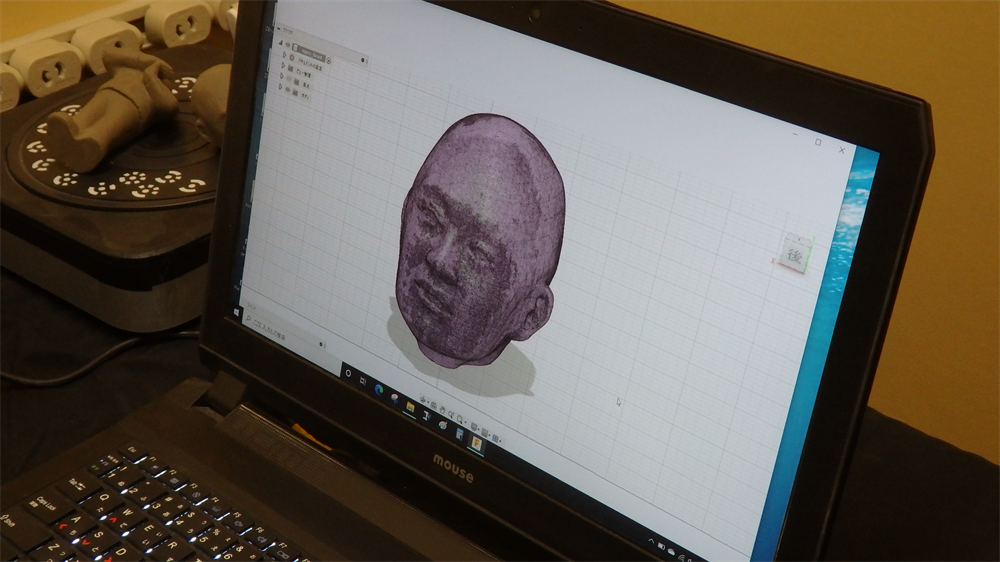Open File Explorer from the taskbar
The image size is (1000, 562).
pos(410,405)
